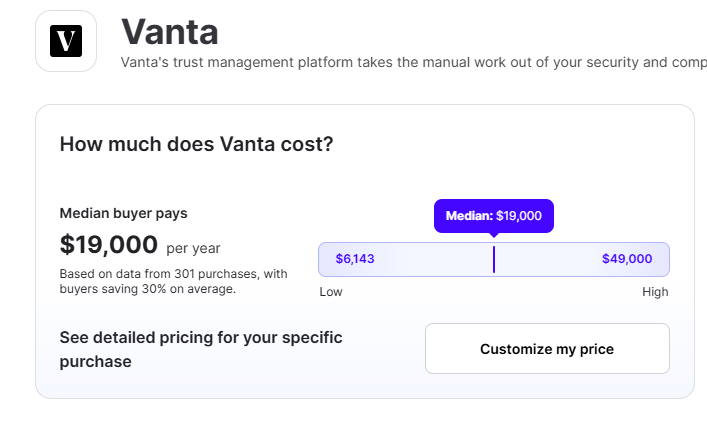Click the Customize my price button

point(547,349)
